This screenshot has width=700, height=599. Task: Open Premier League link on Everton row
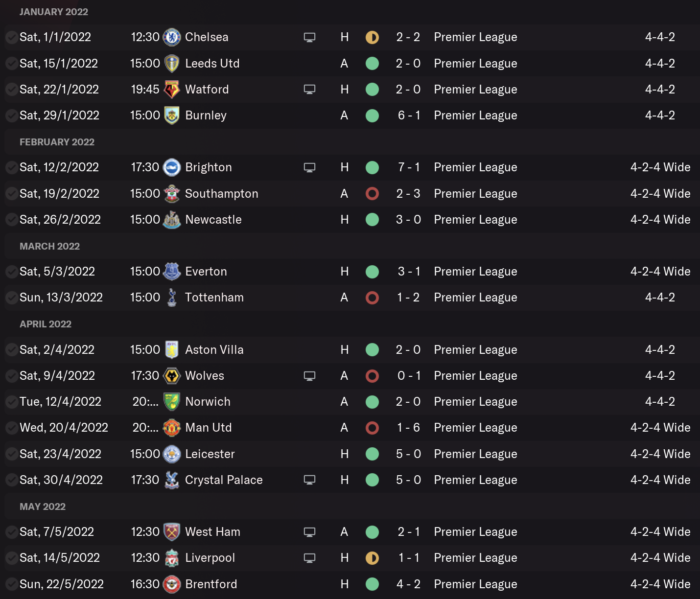tap(475, 271)
